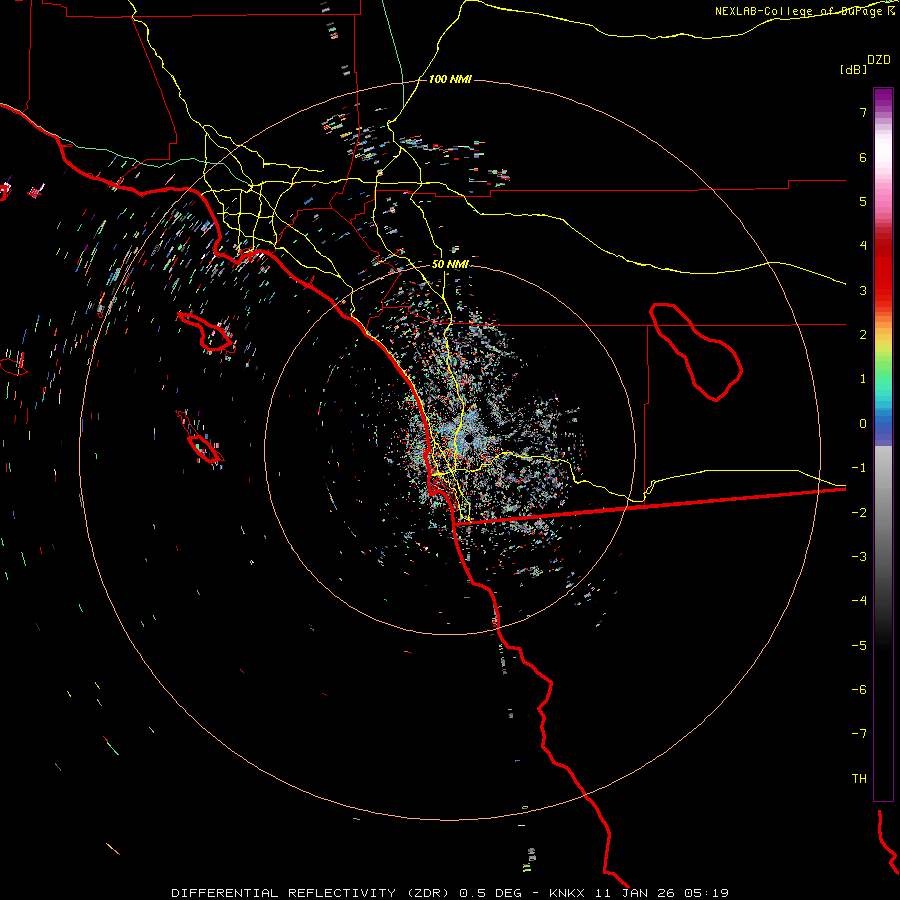
Task: Select the 6 value on dB scale
Action: pyautogui.click(x=863, y=157)
